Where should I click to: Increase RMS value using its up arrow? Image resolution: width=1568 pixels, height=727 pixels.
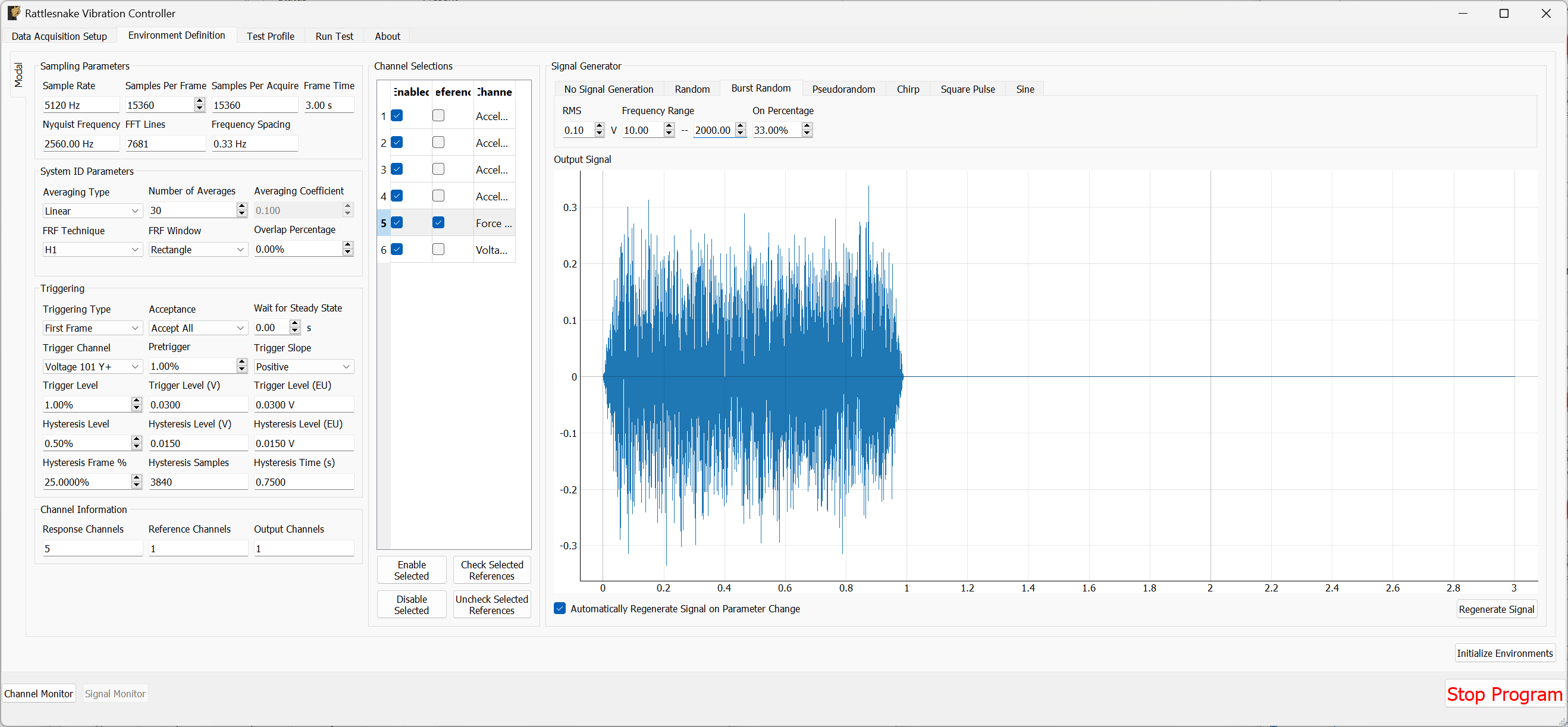point(599,127)
